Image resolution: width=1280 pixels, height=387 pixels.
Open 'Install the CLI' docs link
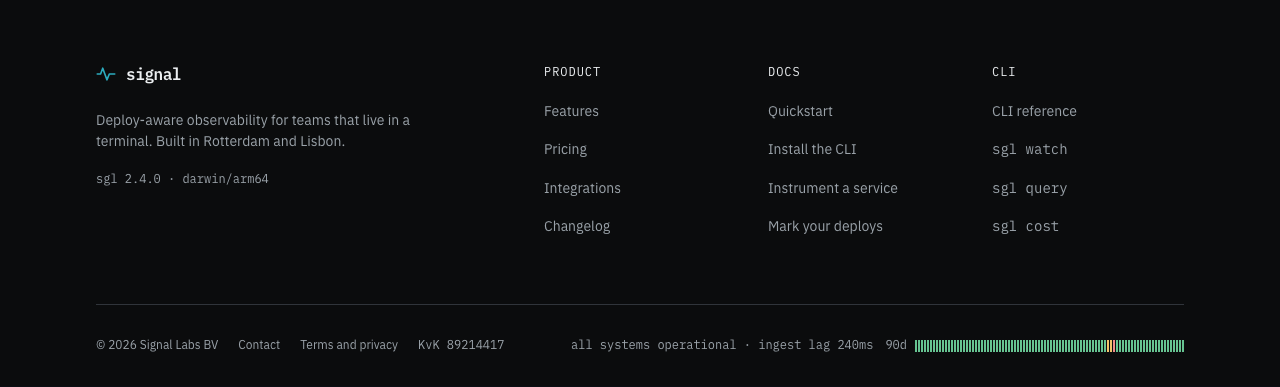pos(812,149)
